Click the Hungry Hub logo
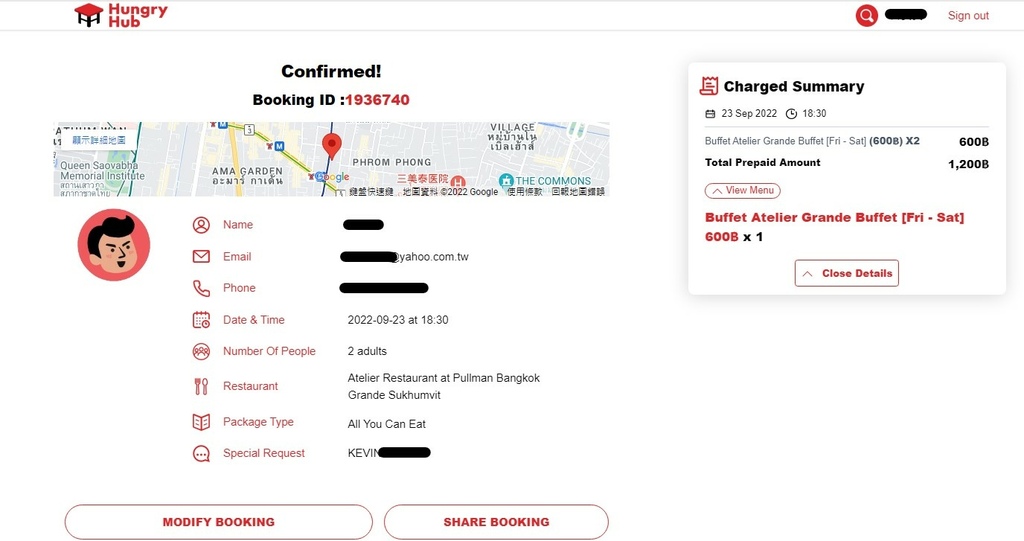1024x541 pixels. point(121,15)
